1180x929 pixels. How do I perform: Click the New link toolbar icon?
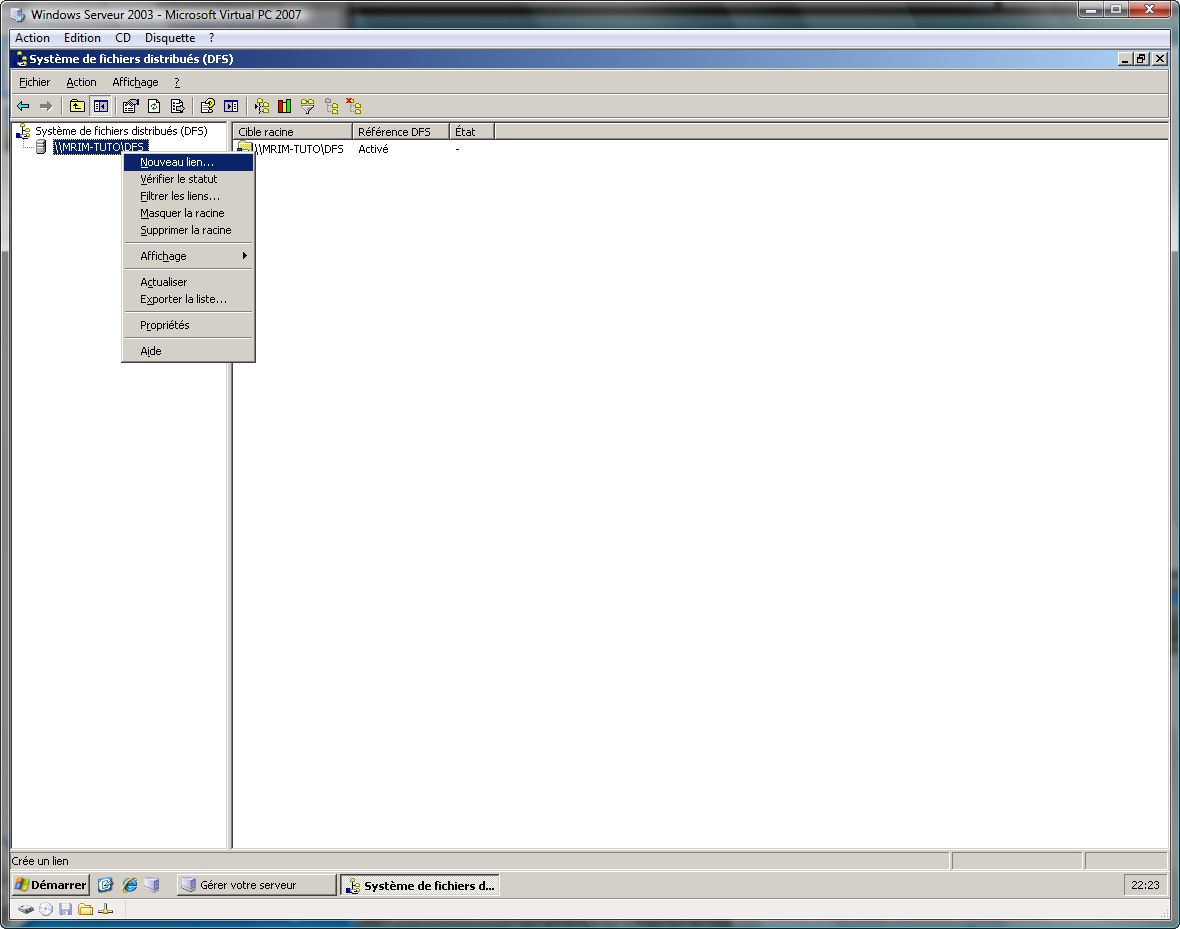tap(262, 106)
